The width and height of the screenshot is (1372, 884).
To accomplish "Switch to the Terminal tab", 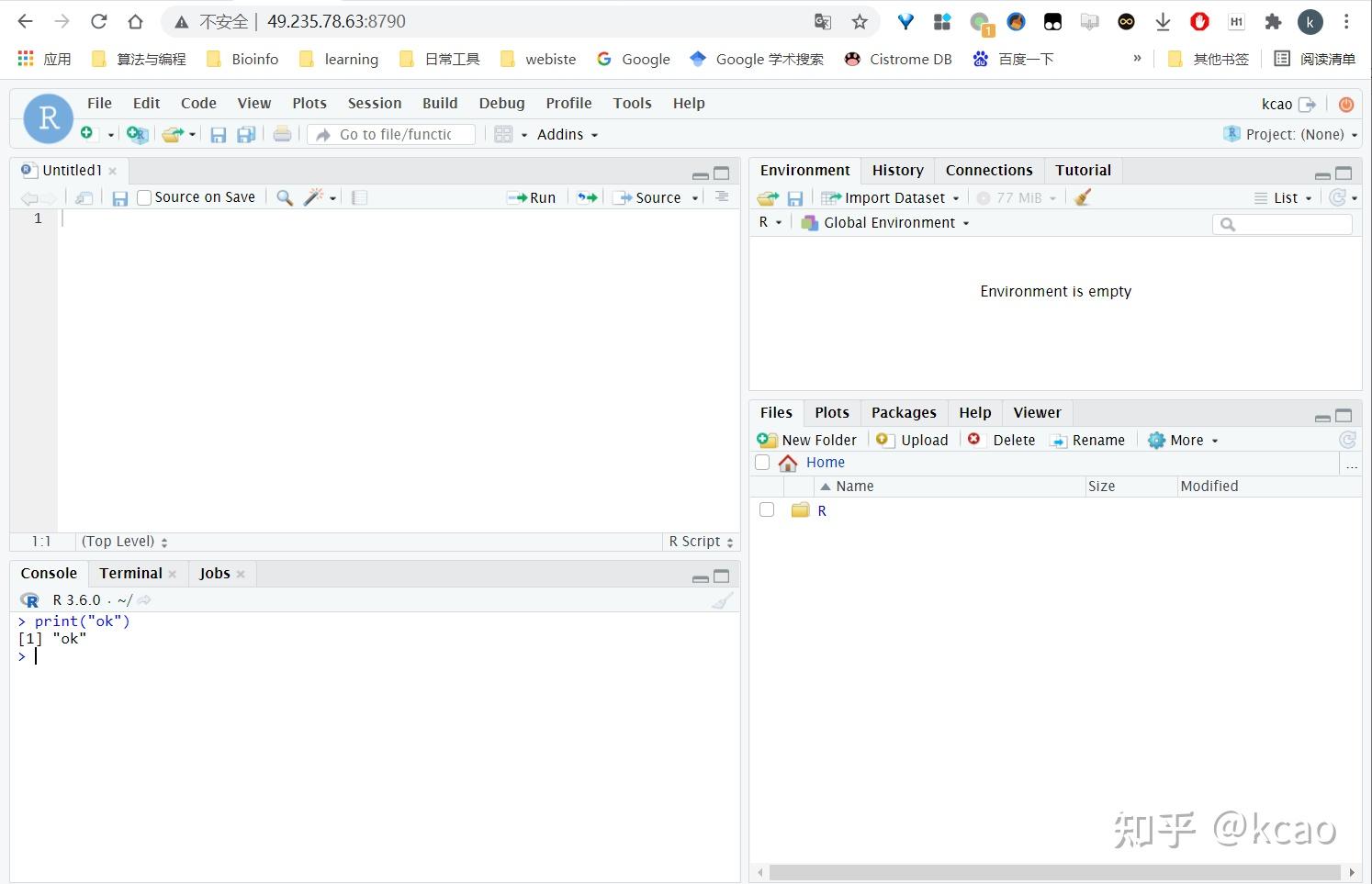I will [130, 574].
